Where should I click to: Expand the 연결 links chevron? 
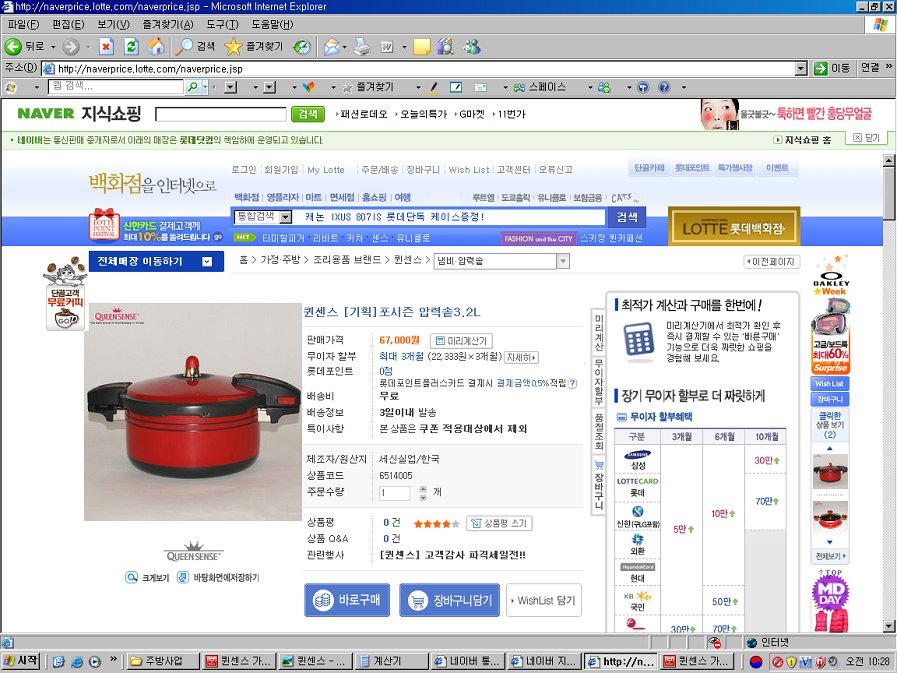click(x=888, y=67)
